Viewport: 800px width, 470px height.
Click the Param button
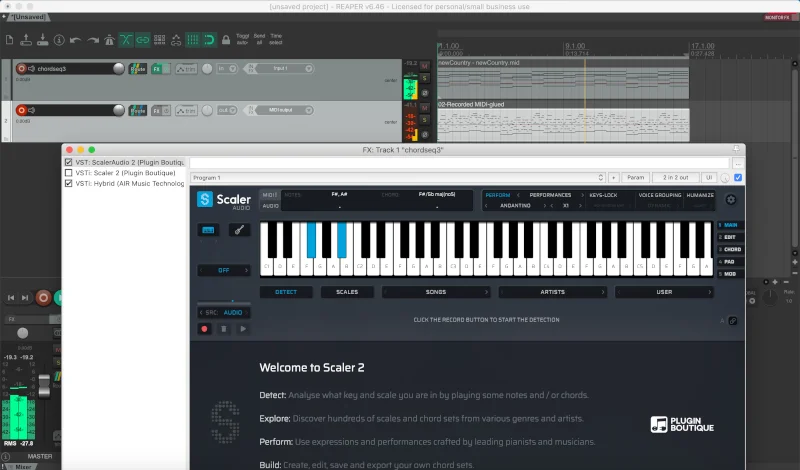[x=635, y=178]
